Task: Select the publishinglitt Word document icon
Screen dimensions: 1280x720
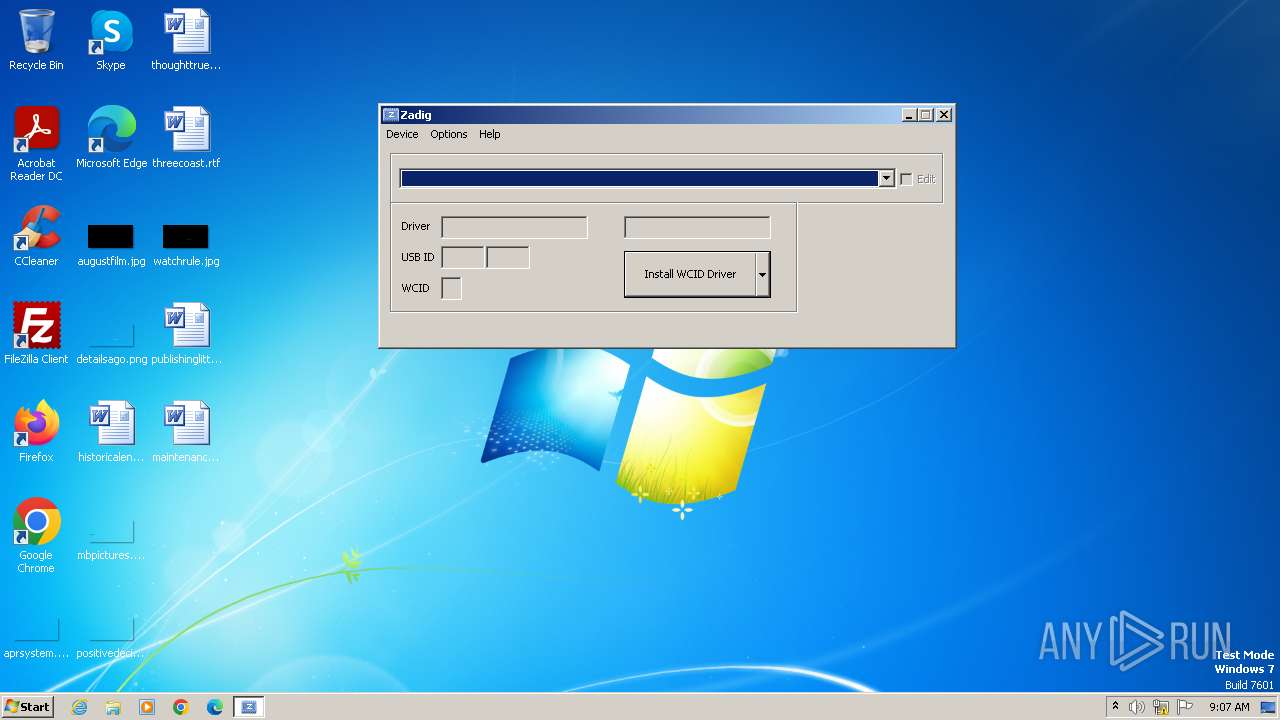Action: click(186, 334)
